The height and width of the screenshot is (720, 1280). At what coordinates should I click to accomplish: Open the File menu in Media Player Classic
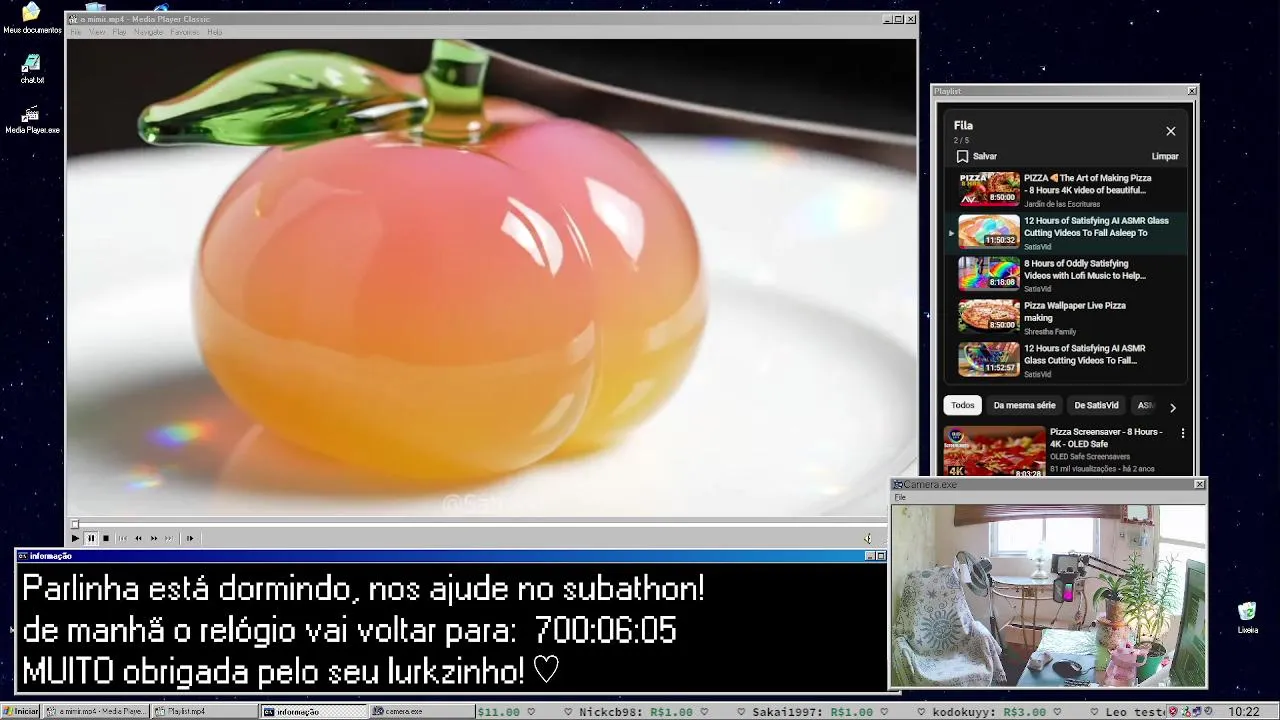pyautogui.click(x=75, y=32)
